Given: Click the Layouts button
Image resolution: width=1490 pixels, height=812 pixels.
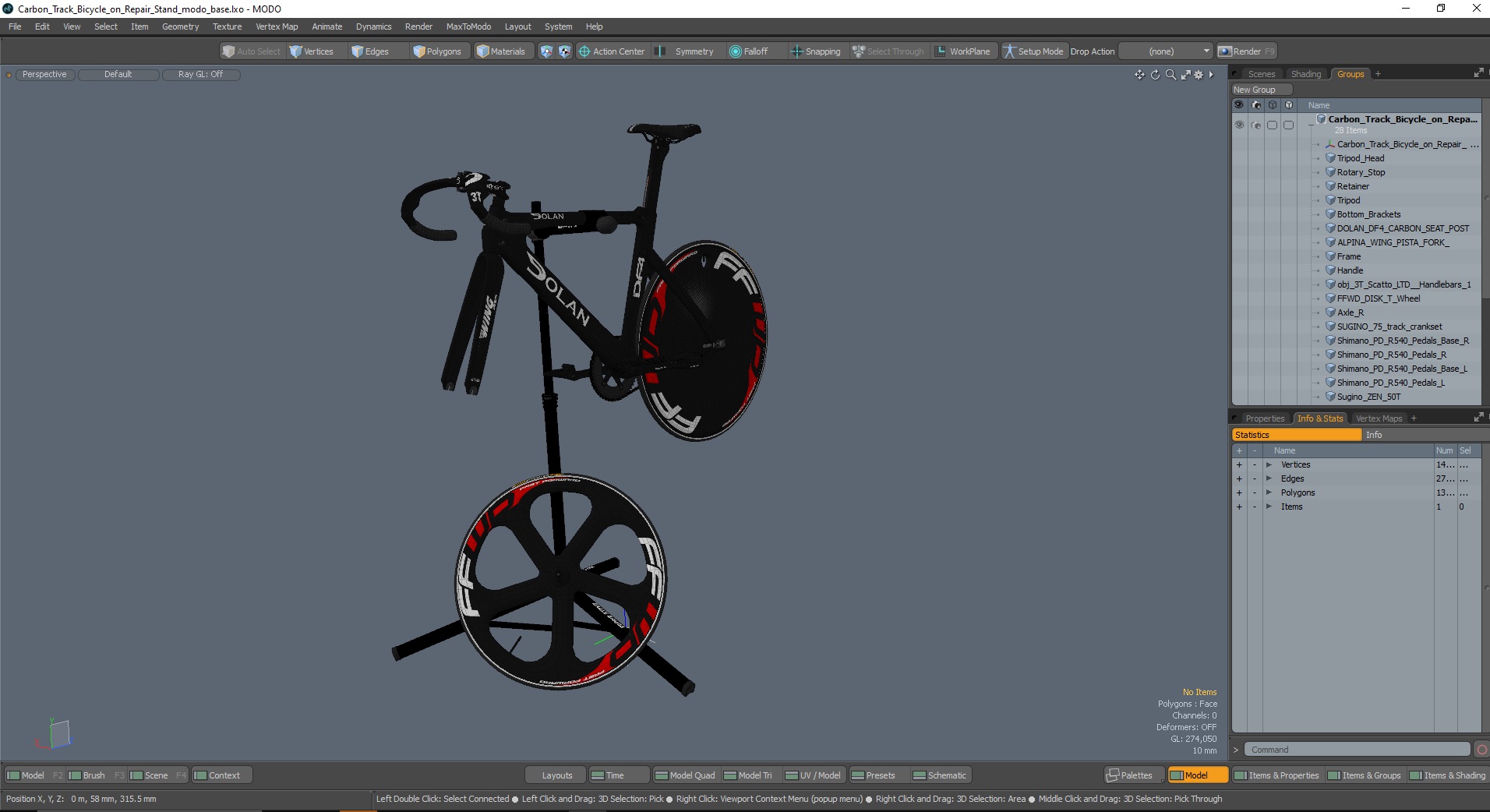Looking at the screenshot, I should [556, 775].
